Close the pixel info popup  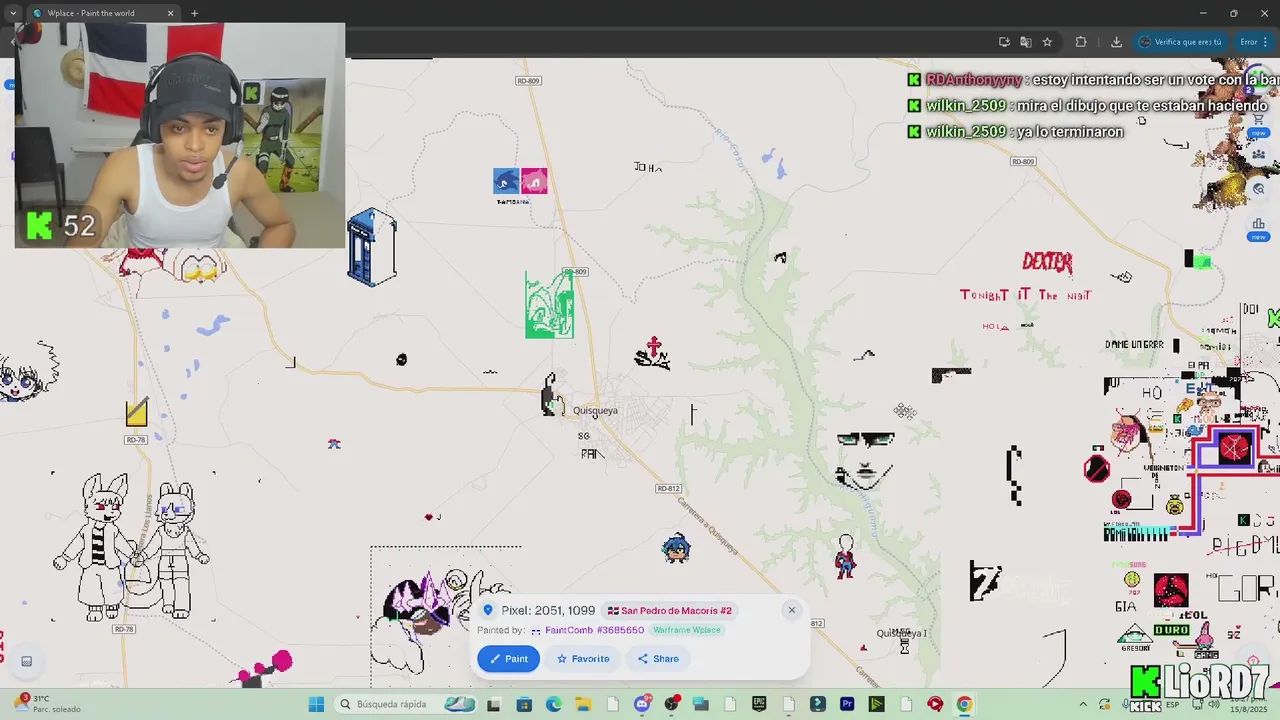791,610
